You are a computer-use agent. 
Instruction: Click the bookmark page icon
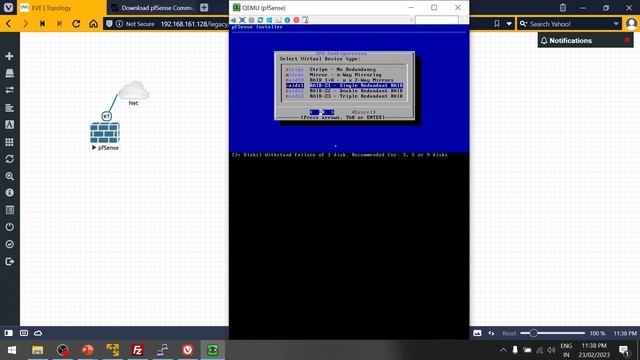click(497, 24)
